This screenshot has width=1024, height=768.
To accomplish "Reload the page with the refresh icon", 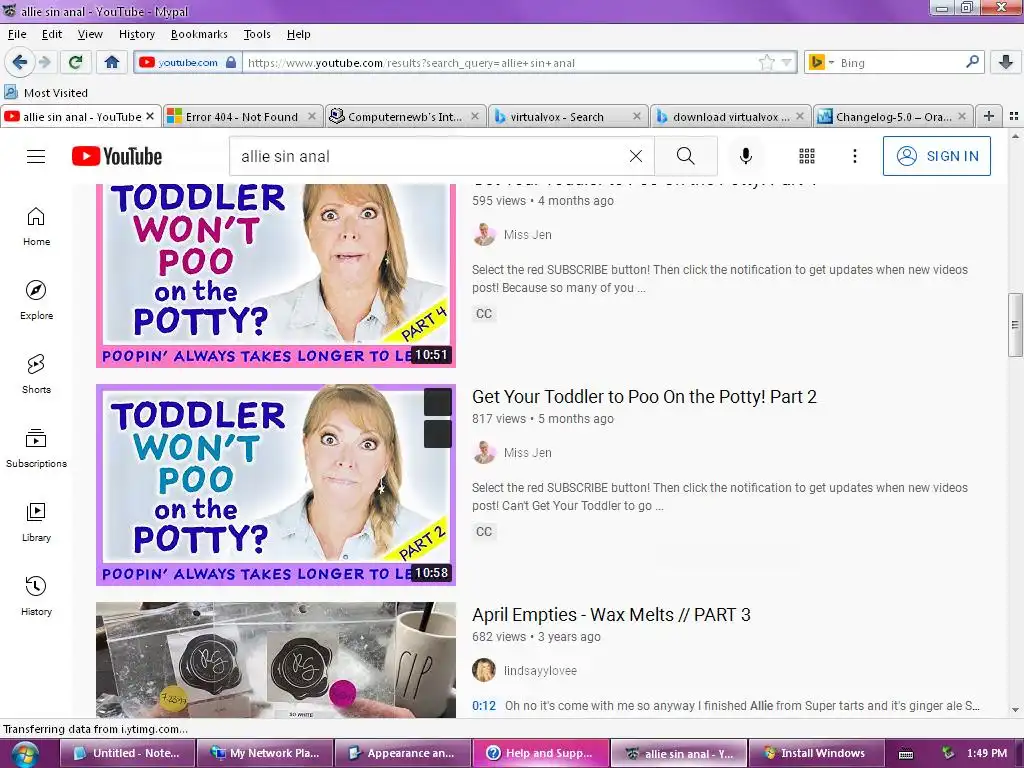I will (76, 63).
